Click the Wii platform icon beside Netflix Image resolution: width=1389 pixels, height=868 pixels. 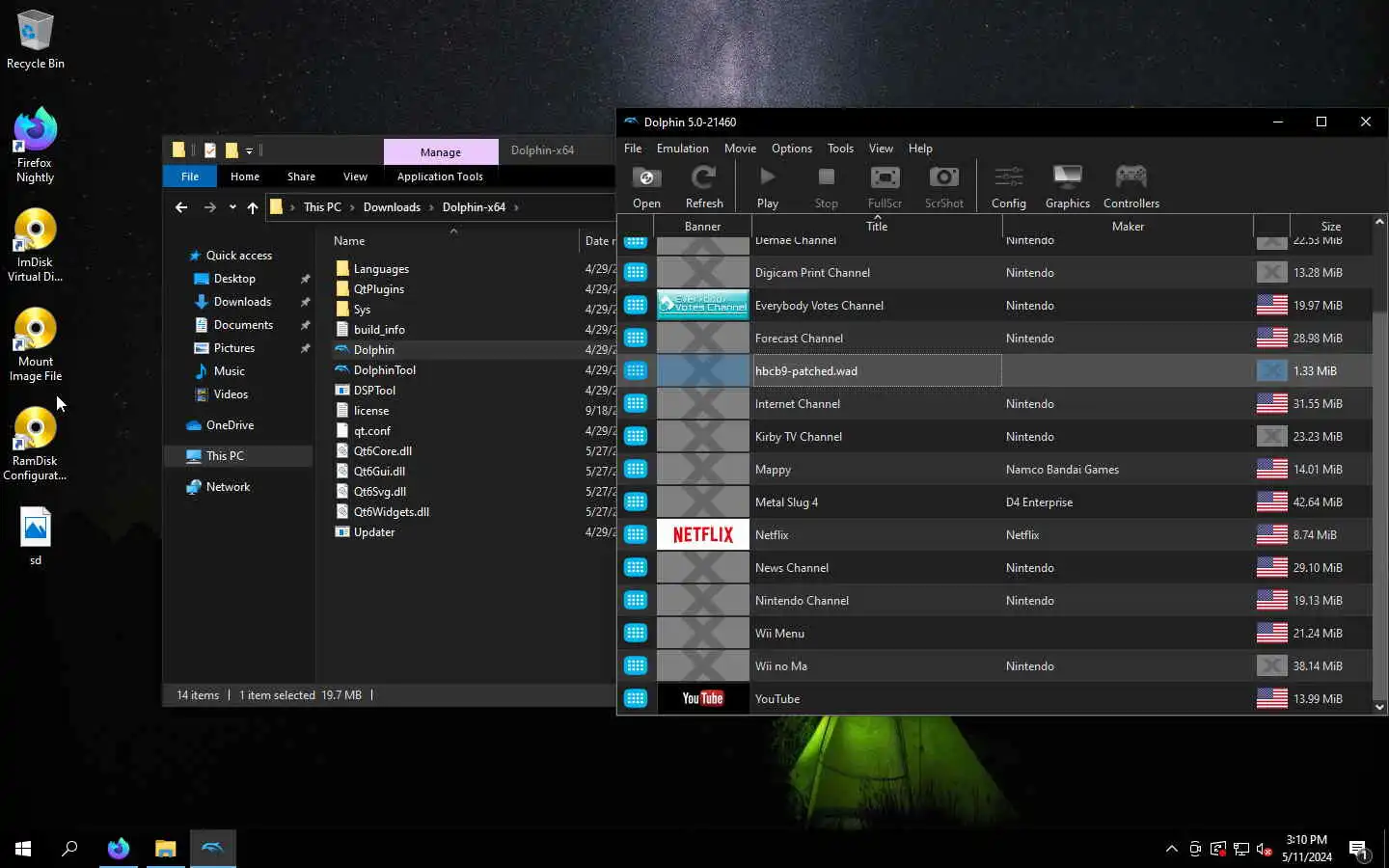tap(636, 534)
